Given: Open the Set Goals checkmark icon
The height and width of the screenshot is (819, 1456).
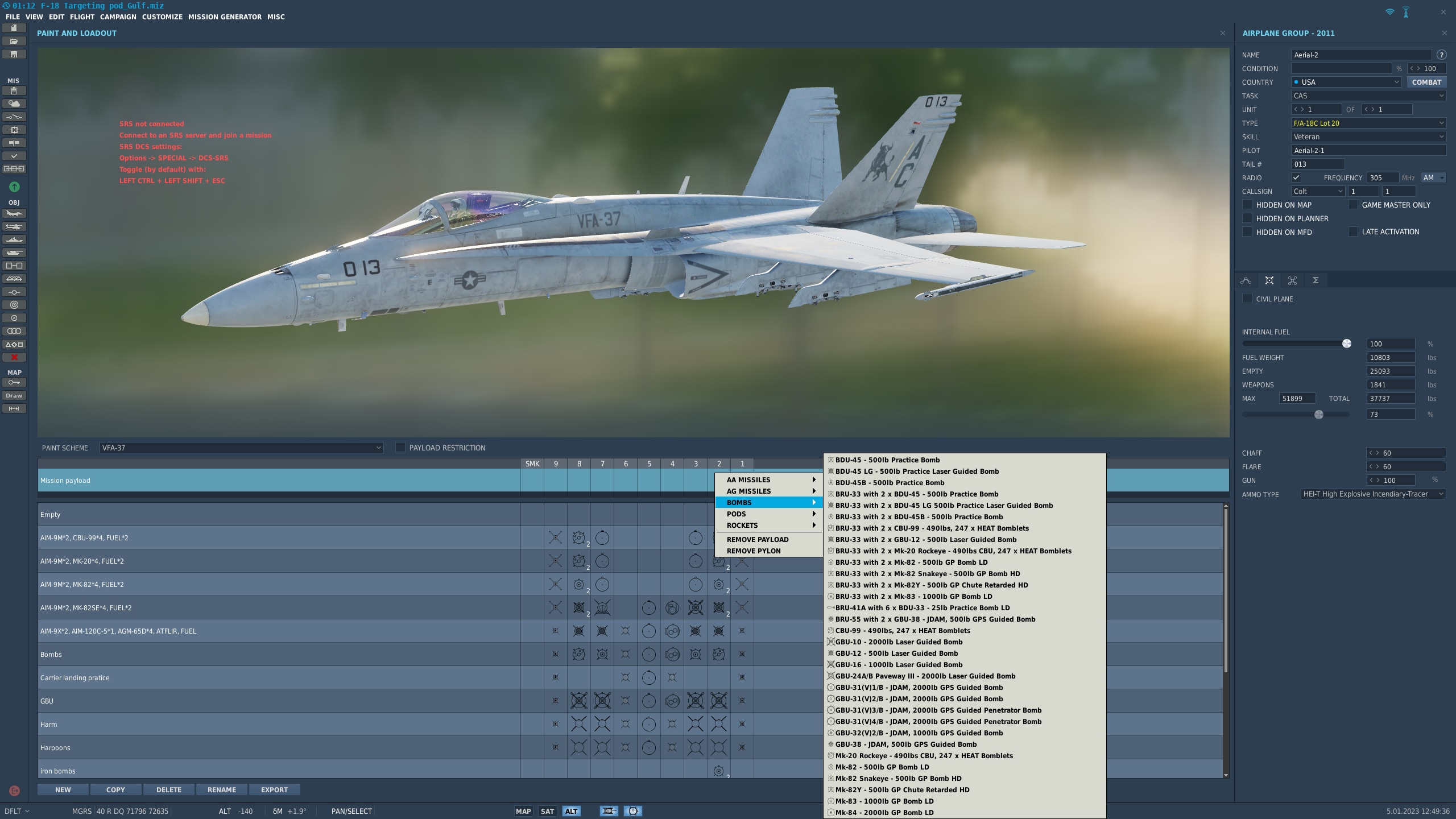Looking at the screenshot, I should 14,156.
